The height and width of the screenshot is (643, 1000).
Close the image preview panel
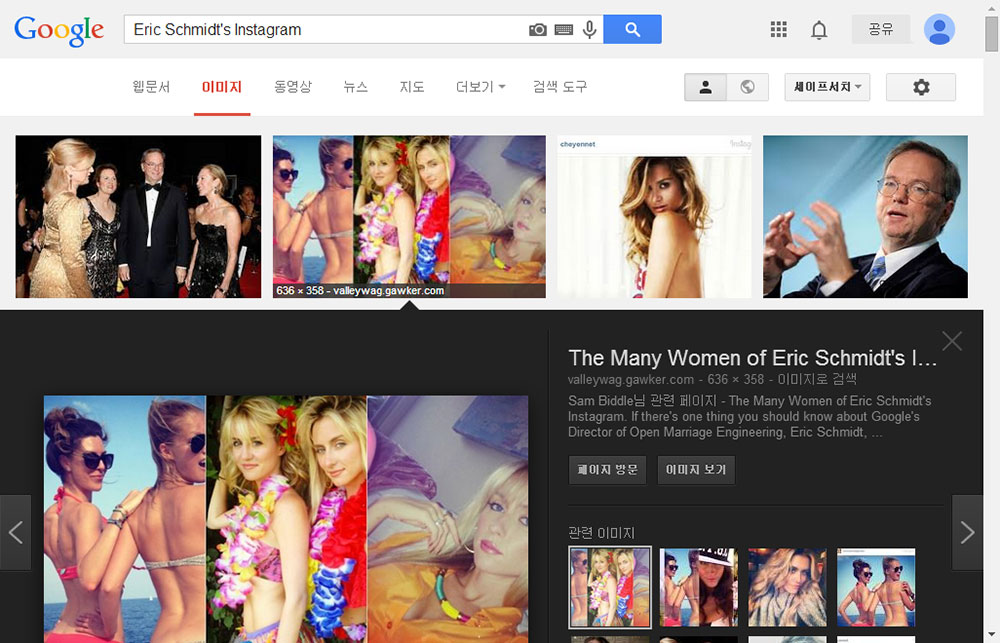952,341
